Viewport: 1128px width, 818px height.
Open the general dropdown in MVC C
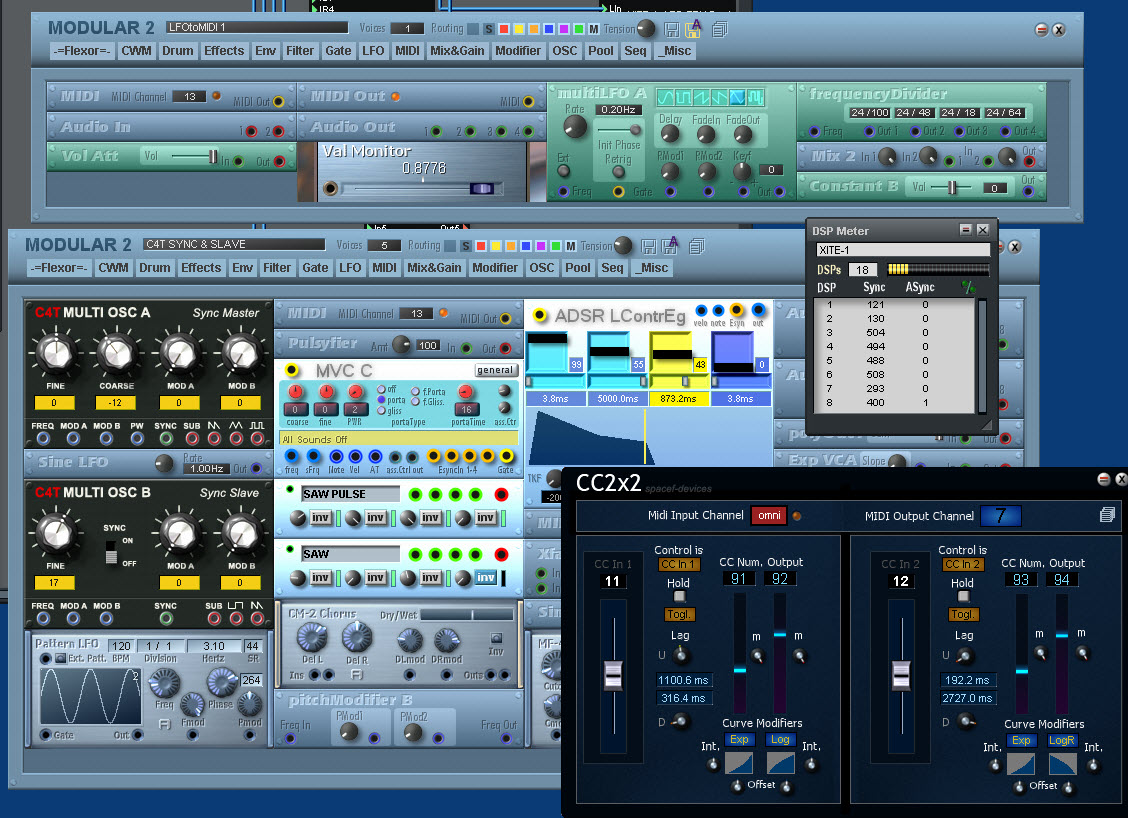[495, 370]
